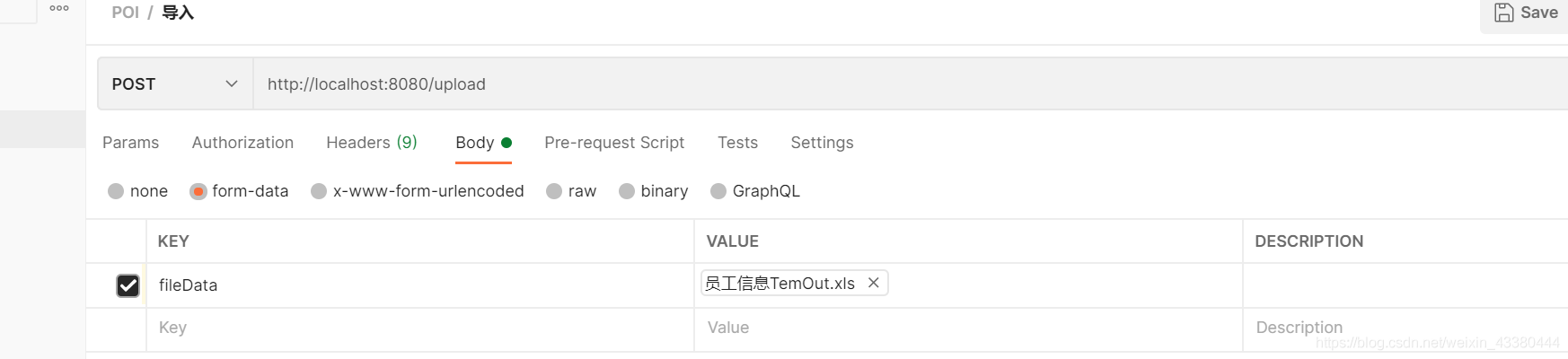Choose the GraphQL body type
The image size is (1568, 359).
[x=718, y=191]
